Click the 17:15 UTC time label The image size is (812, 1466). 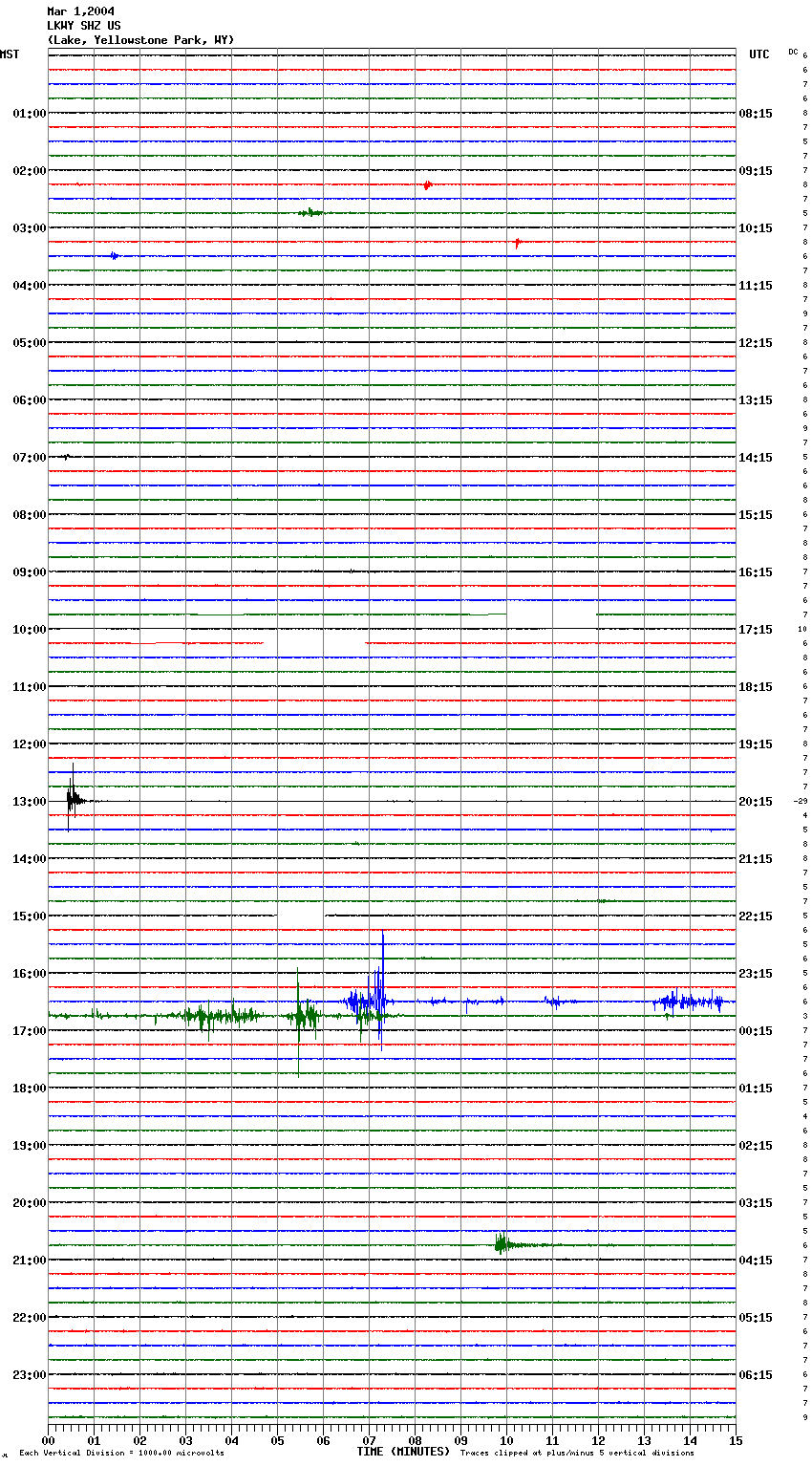pos(756,629)
